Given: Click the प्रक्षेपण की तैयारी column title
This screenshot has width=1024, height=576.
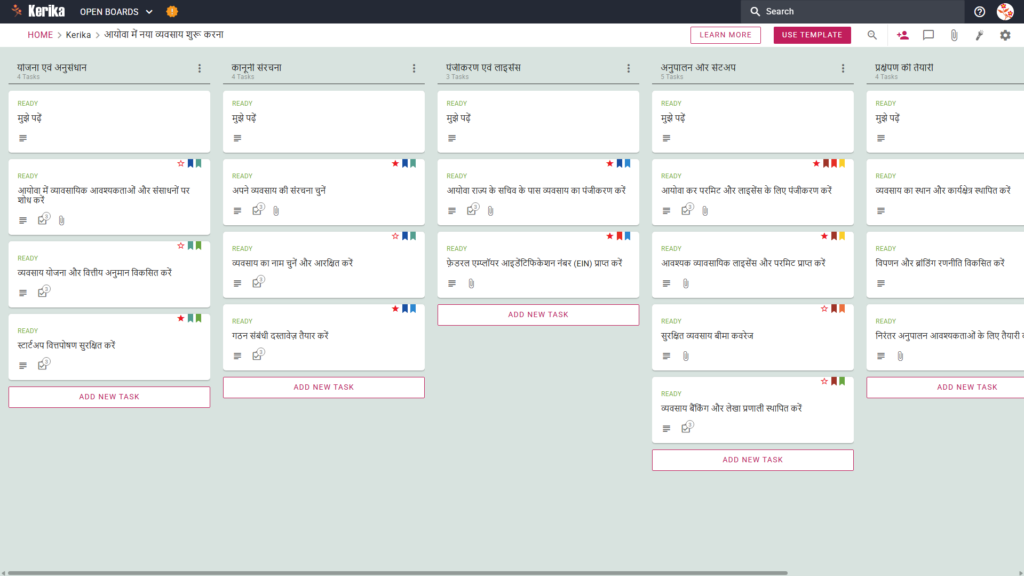Looking at the screenshot, I should (904, 67).
